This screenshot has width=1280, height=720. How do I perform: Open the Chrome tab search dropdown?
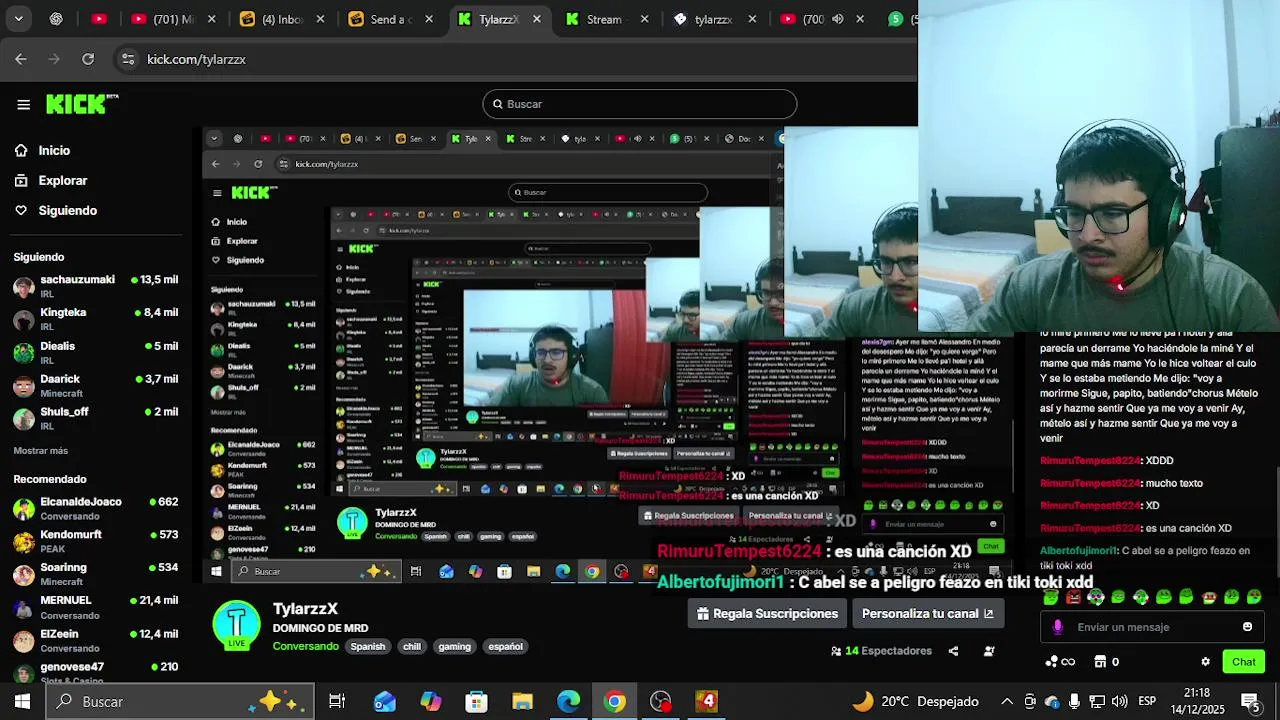(x=18, y=18)
